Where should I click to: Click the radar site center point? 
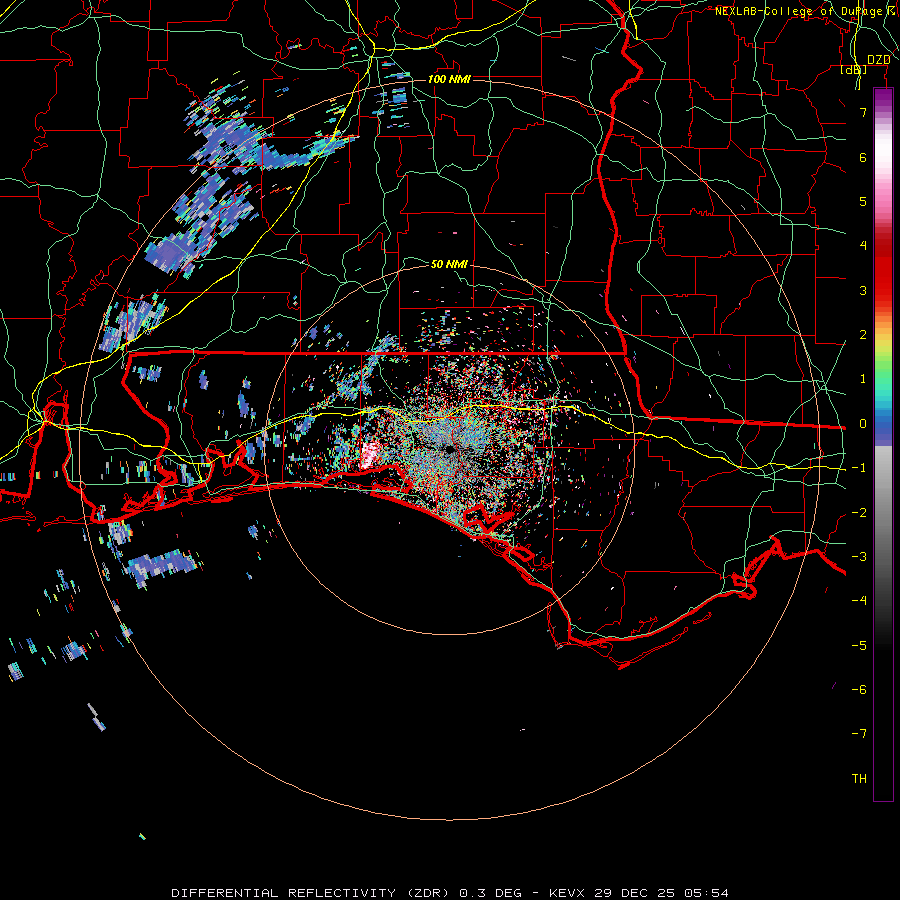(x=449, y=450)
